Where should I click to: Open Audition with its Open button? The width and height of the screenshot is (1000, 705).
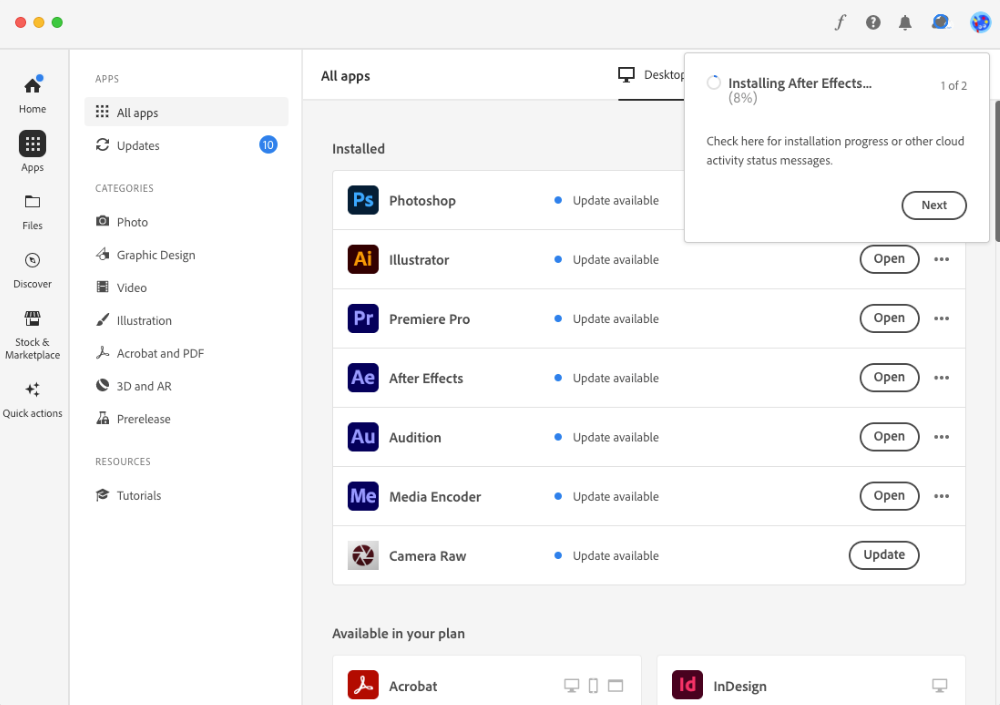(x=889, y=437)
